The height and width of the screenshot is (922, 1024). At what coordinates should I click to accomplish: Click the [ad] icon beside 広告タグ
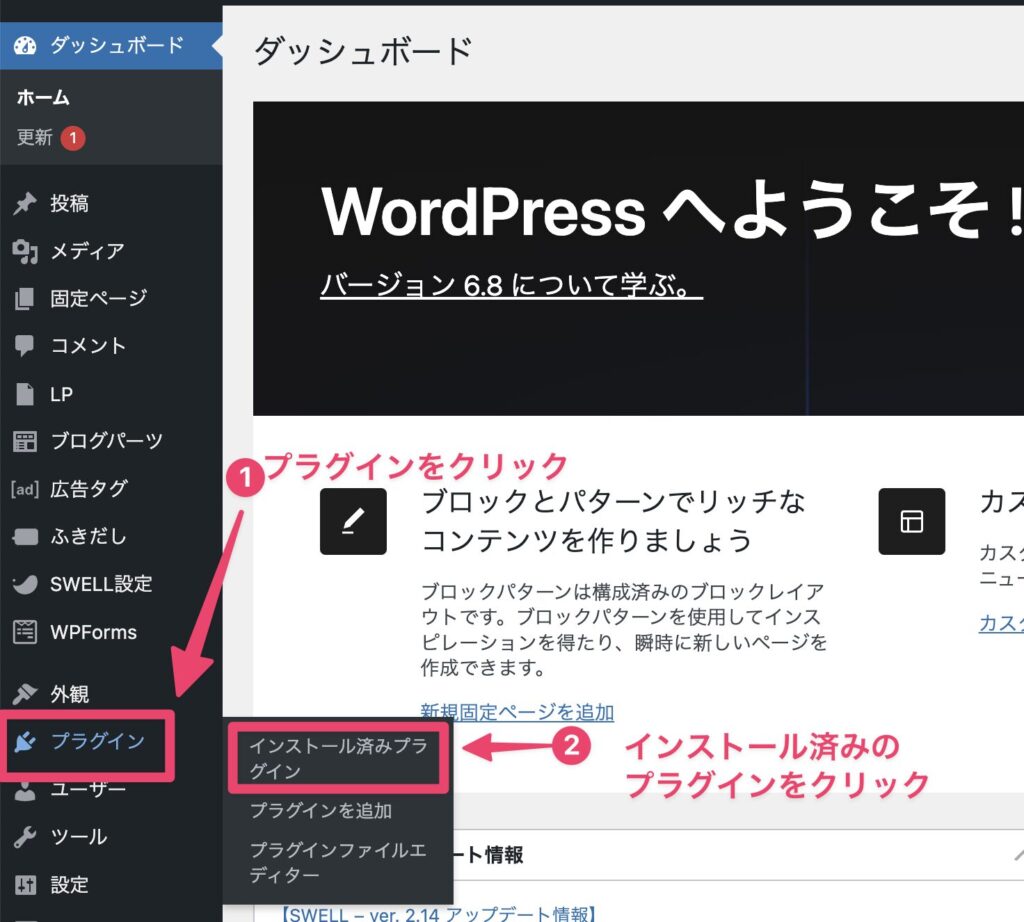[25, 489]
